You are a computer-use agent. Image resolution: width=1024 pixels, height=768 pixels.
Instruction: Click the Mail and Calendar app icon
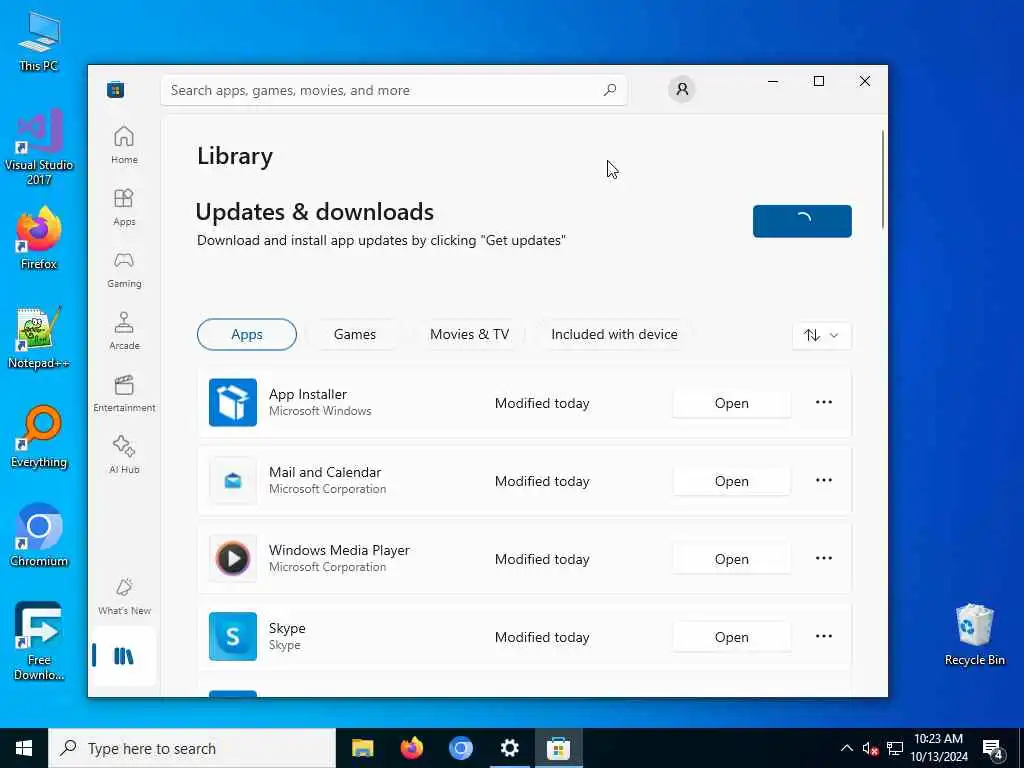pos(233,481)
